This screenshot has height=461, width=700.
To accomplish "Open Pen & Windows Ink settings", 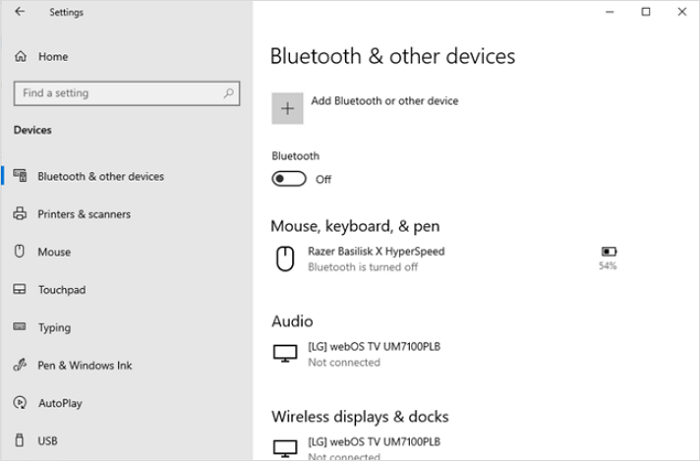I will click(84, 365).
